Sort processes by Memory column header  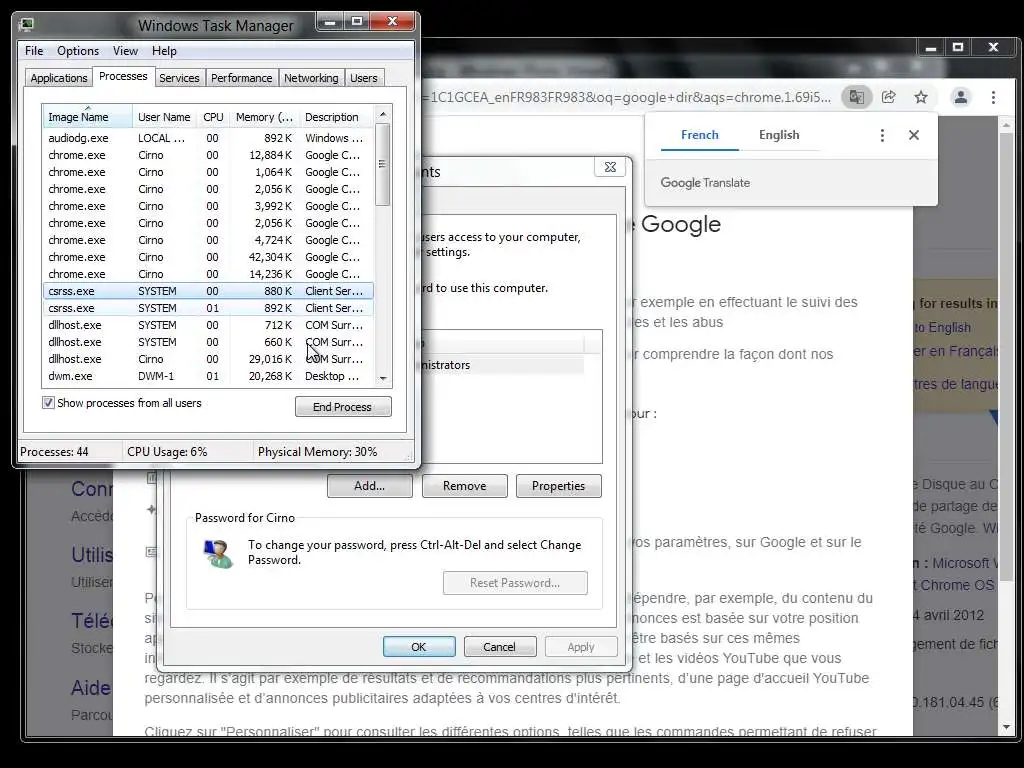click(264, 117)
